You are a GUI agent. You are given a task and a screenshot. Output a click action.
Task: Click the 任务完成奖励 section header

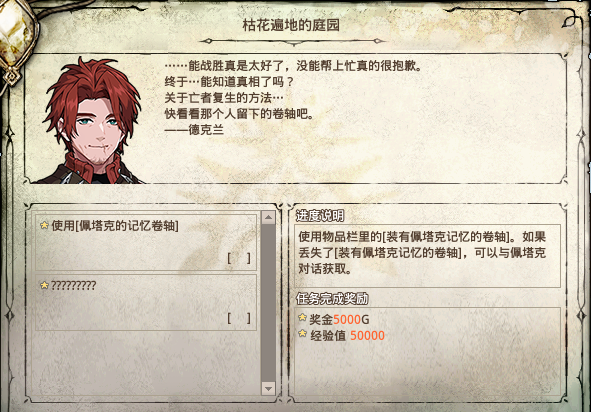point(332,299)
